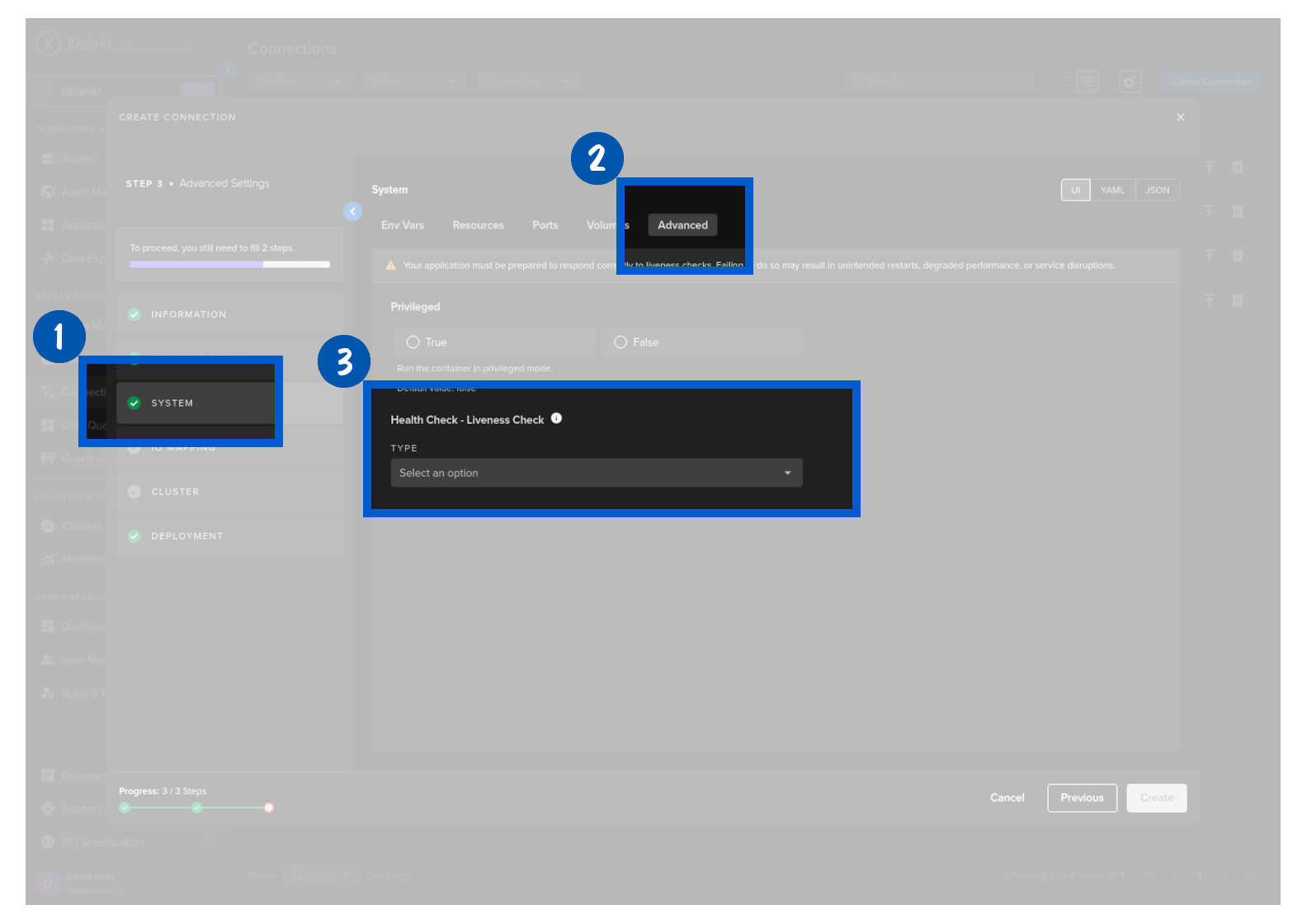Click the Deployment step checkmark icon
This screenshot has height=924, width=1307.
point(134,536)
